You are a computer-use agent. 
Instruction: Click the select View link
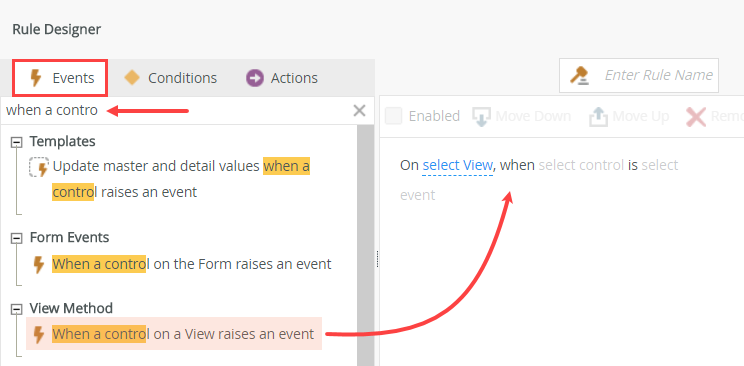click(457, 165)
